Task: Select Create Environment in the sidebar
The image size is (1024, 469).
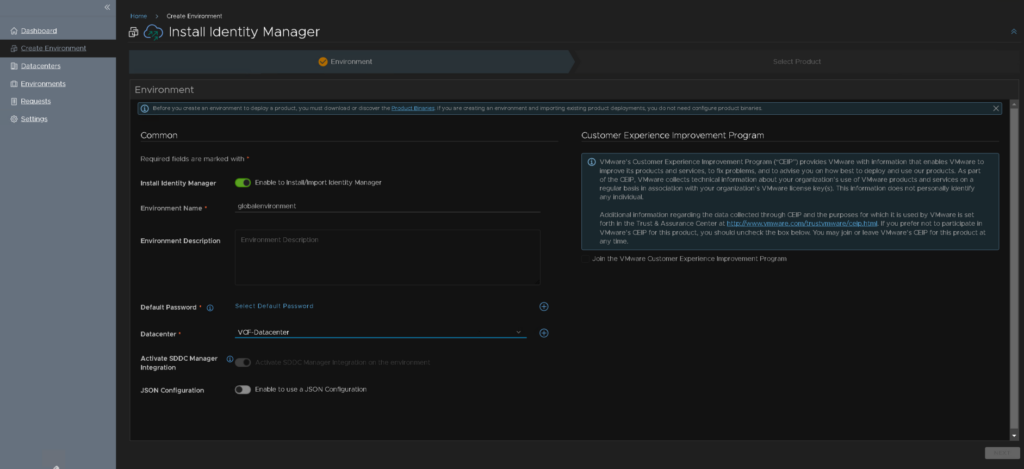Action: (53, 48)
